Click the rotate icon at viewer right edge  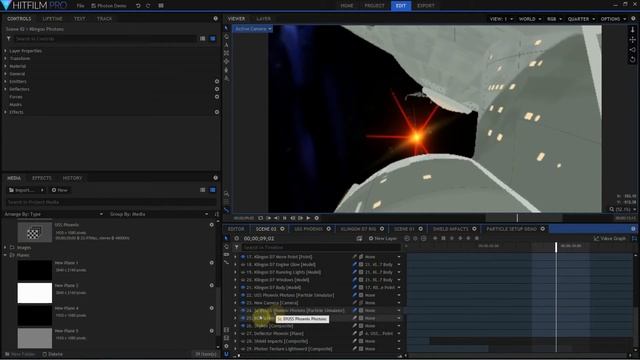632,59
